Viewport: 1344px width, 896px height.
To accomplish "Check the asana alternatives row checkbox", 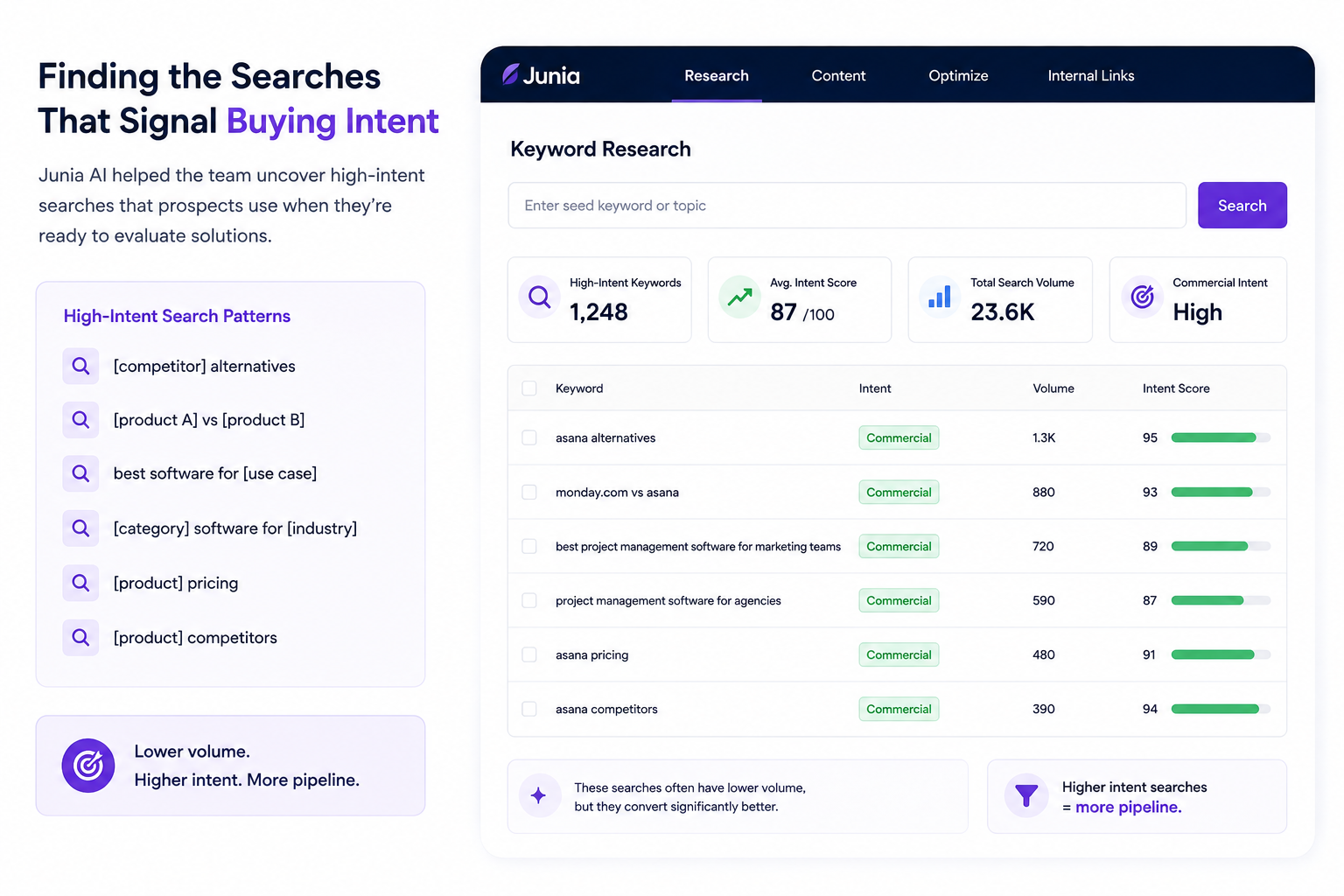I will pos(529,437).
